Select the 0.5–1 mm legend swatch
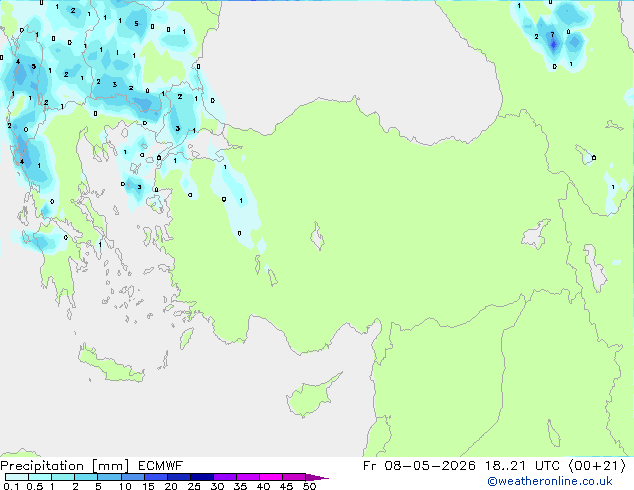 pyautogui.click(x=40, y=477)
